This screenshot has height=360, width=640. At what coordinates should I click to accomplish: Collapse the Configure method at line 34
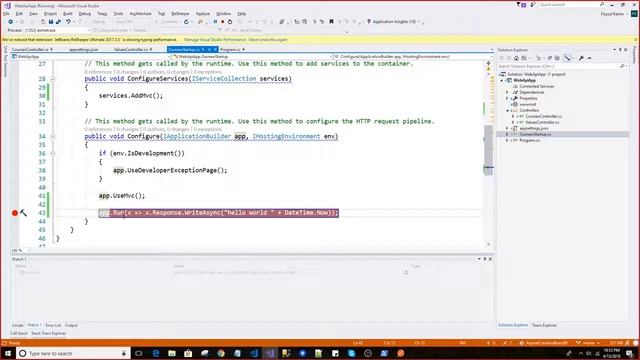tap(53, 136)
